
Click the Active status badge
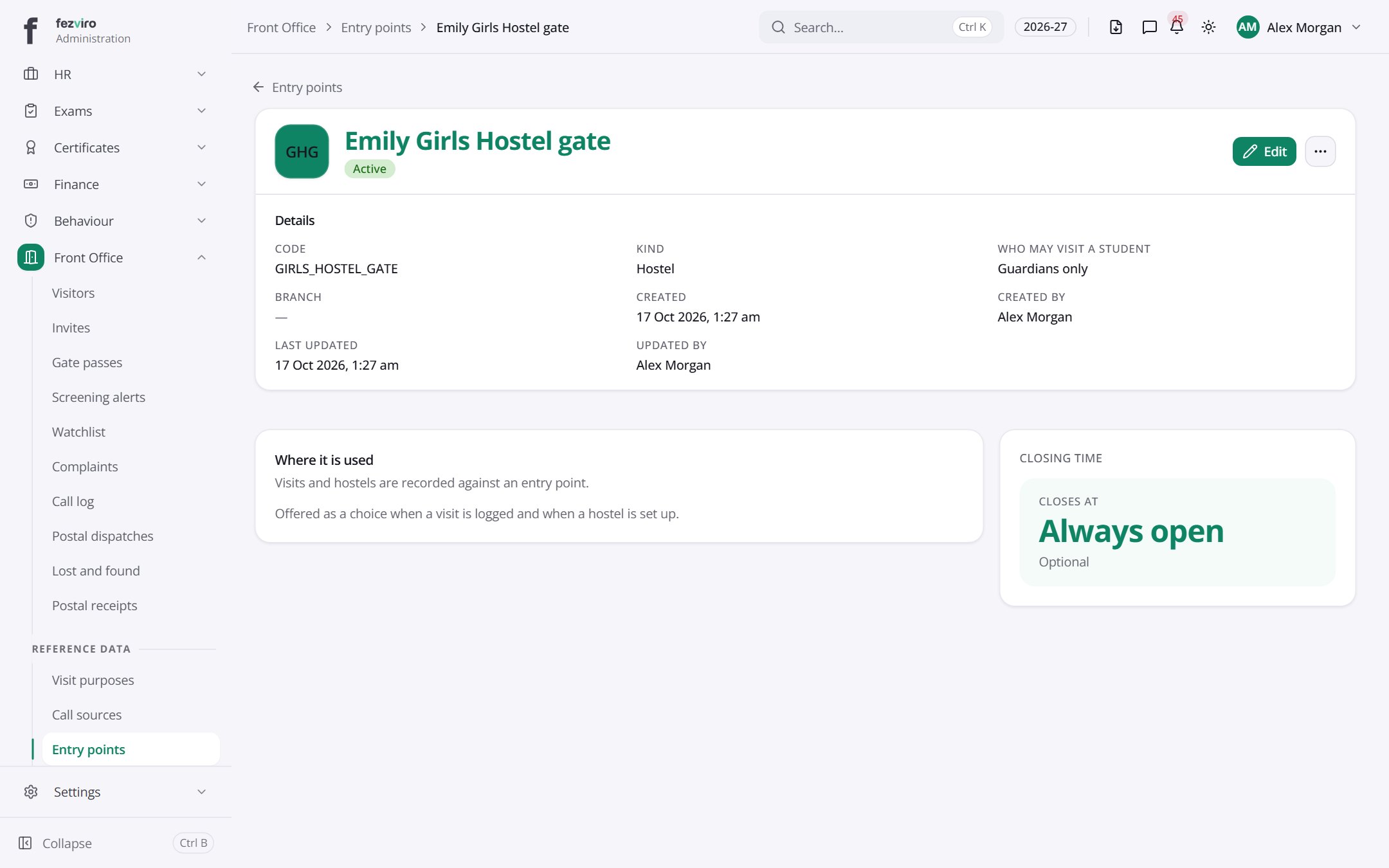[370, 168]
